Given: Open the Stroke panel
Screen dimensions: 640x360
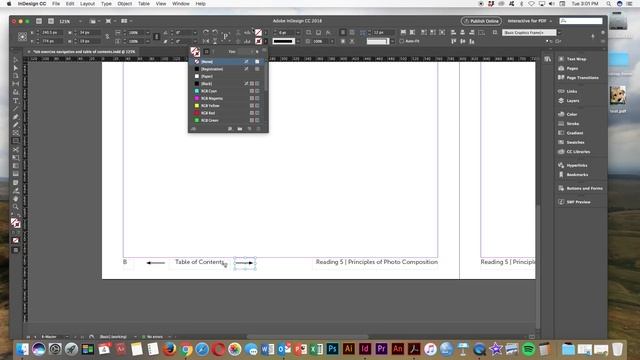Looking at the screenshot, I should pos(573,124).
